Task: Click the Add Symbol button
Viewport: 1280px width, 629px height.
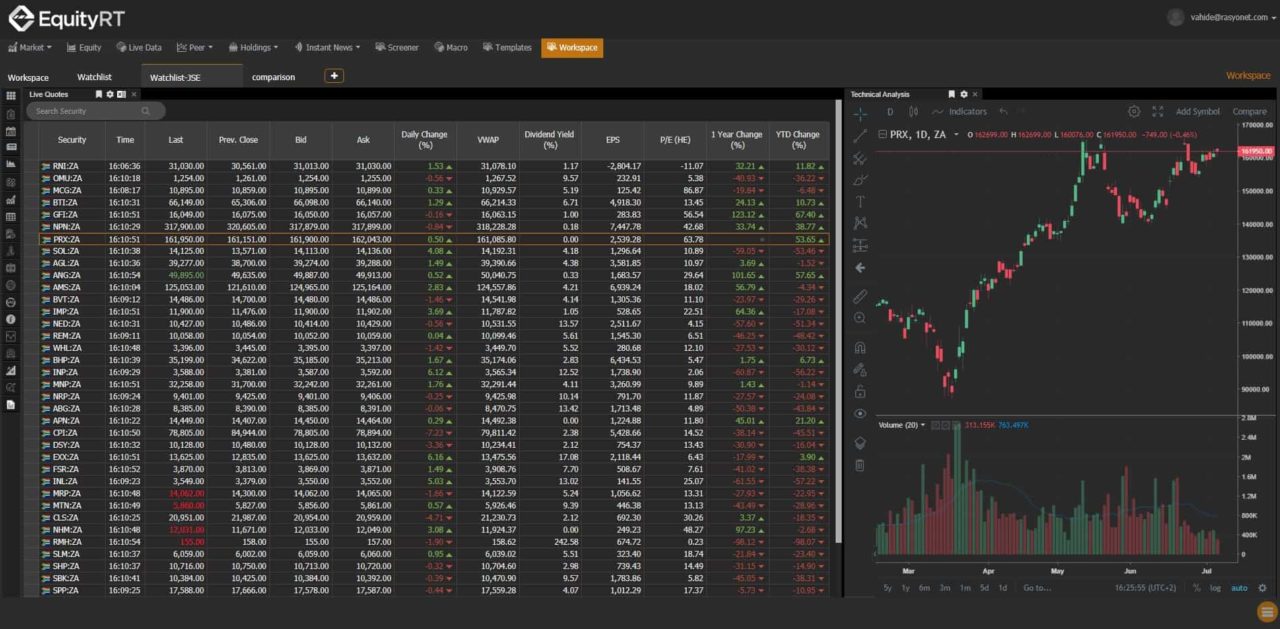Action: 1197,112
